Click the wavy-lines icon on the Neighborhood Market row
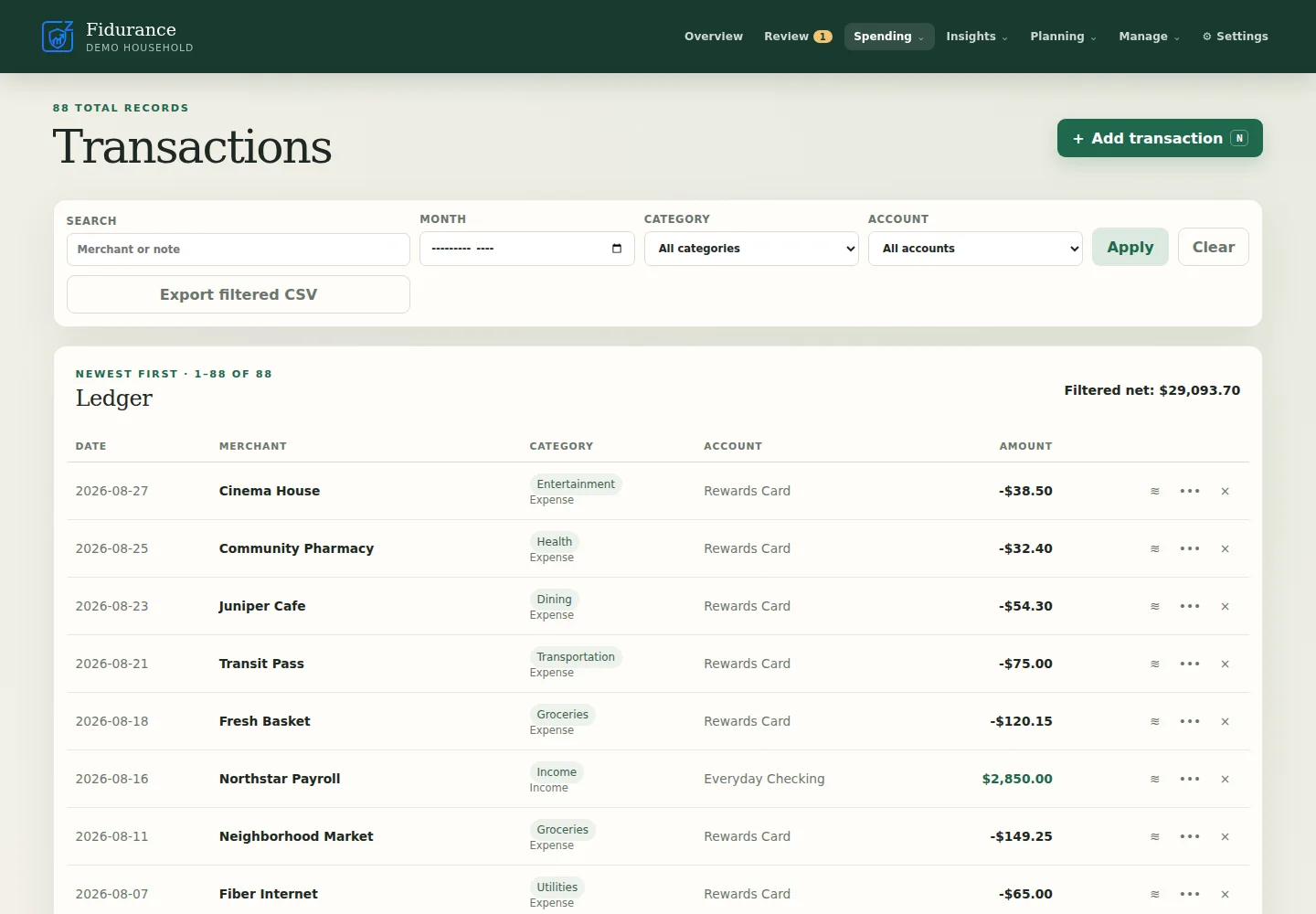The height and width of the screenshot is (914, 1316). [1155, 836]
